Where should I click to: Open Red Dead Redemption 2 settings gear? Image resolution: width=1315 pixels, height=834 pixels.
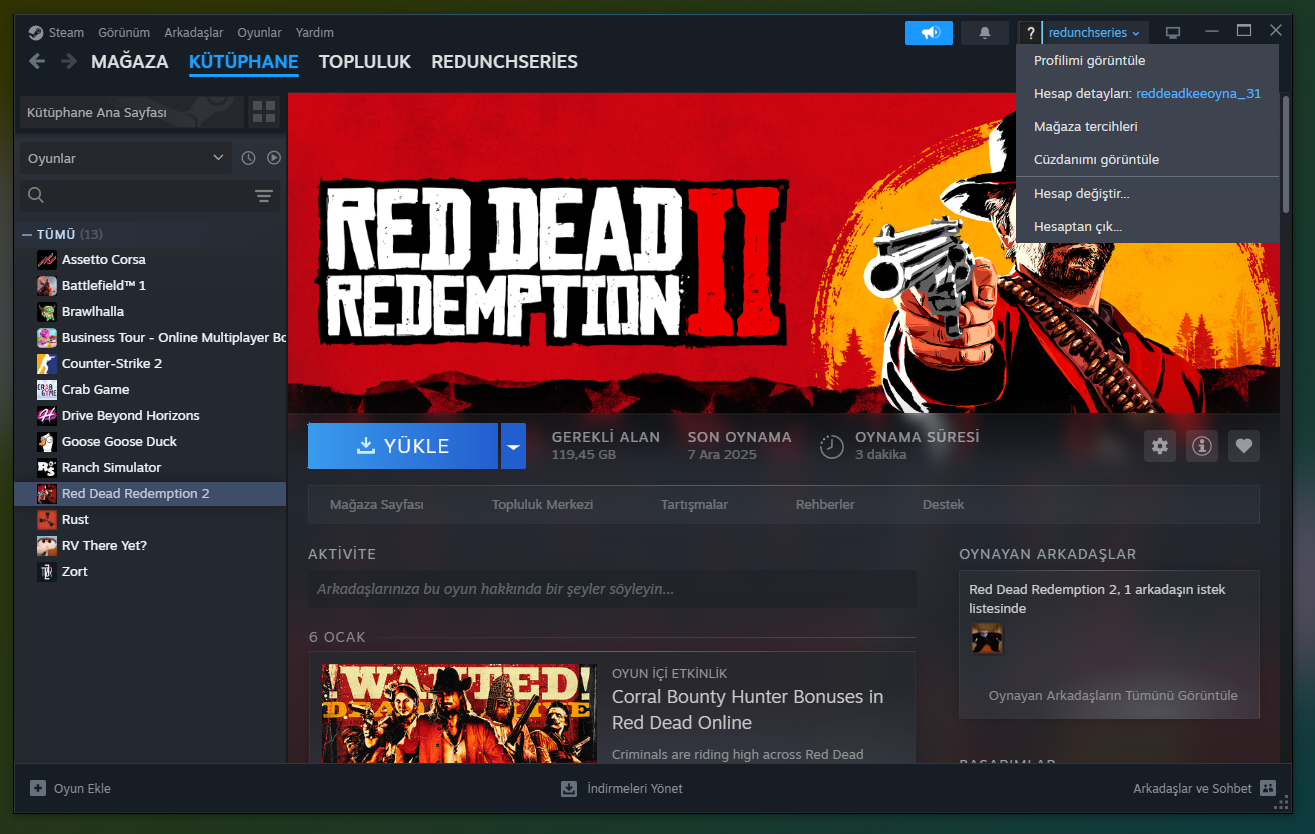1160,446
